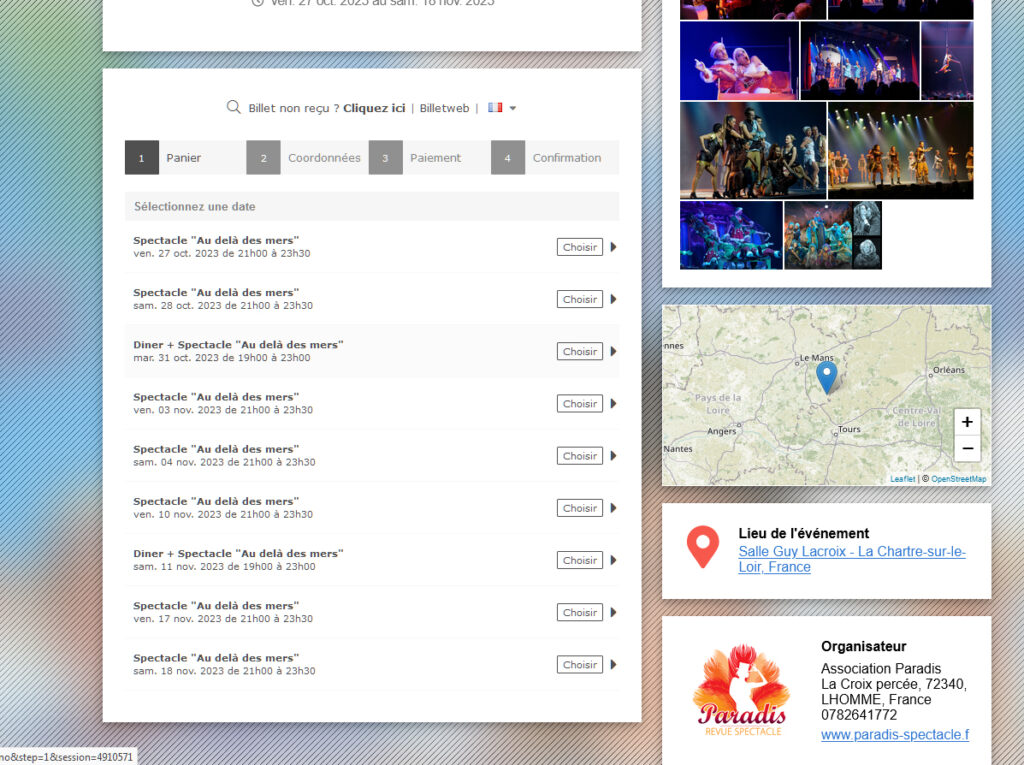Viewport: 1024px width, 765px height.
Task: Open the stage band performance photo
Action: tap(860, 61)
